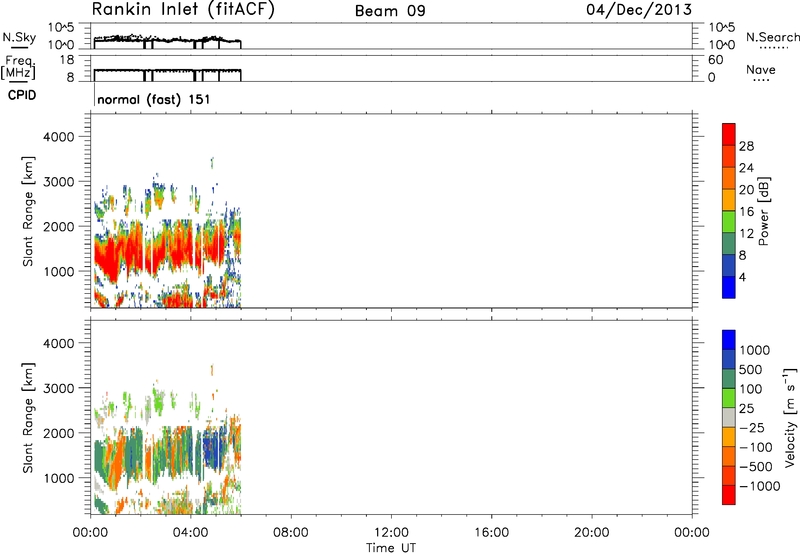Click the '12:00' time tick label

[391, 533]
